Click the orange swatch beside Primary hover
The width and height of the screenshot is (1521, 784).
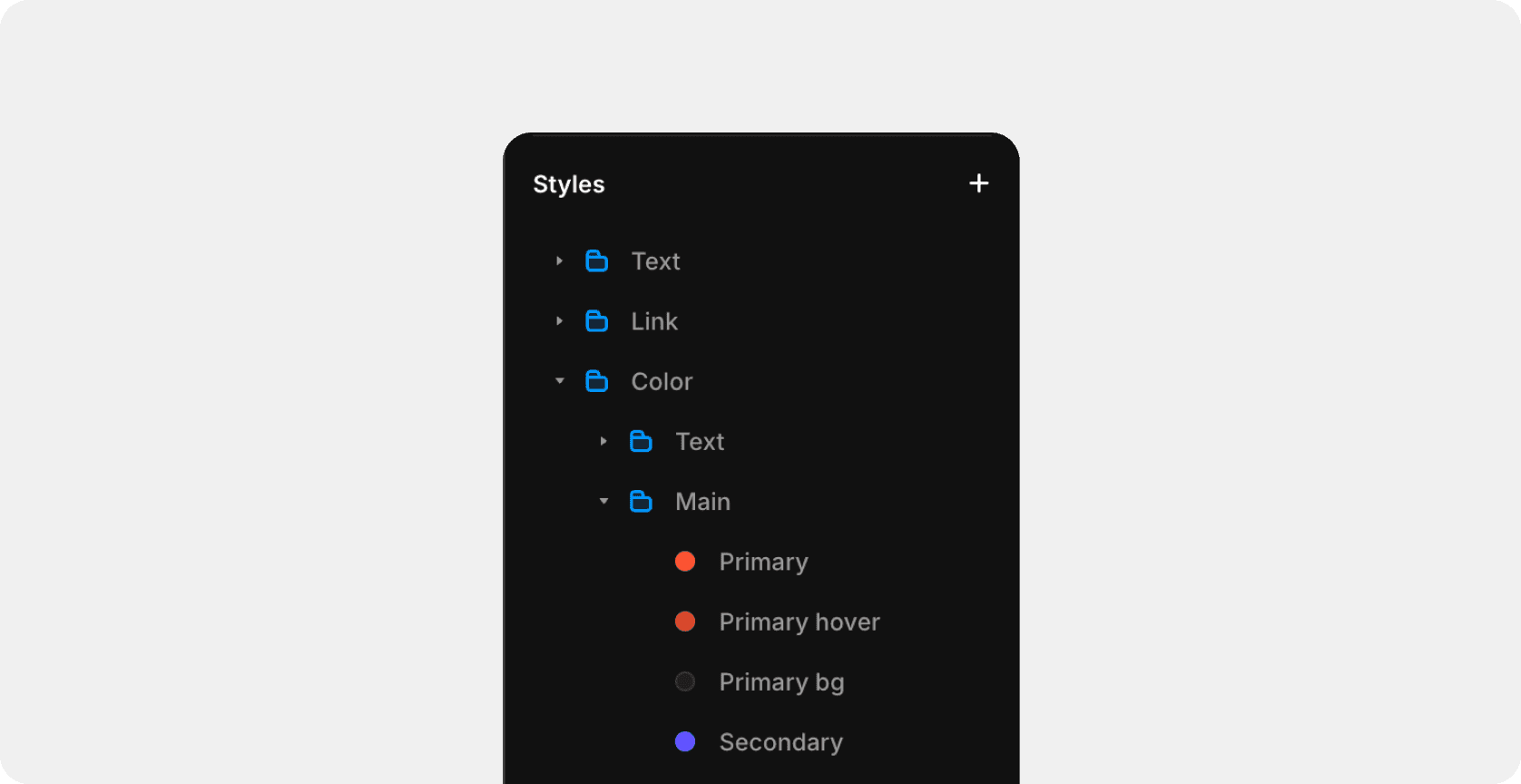(x=685, y=622)
